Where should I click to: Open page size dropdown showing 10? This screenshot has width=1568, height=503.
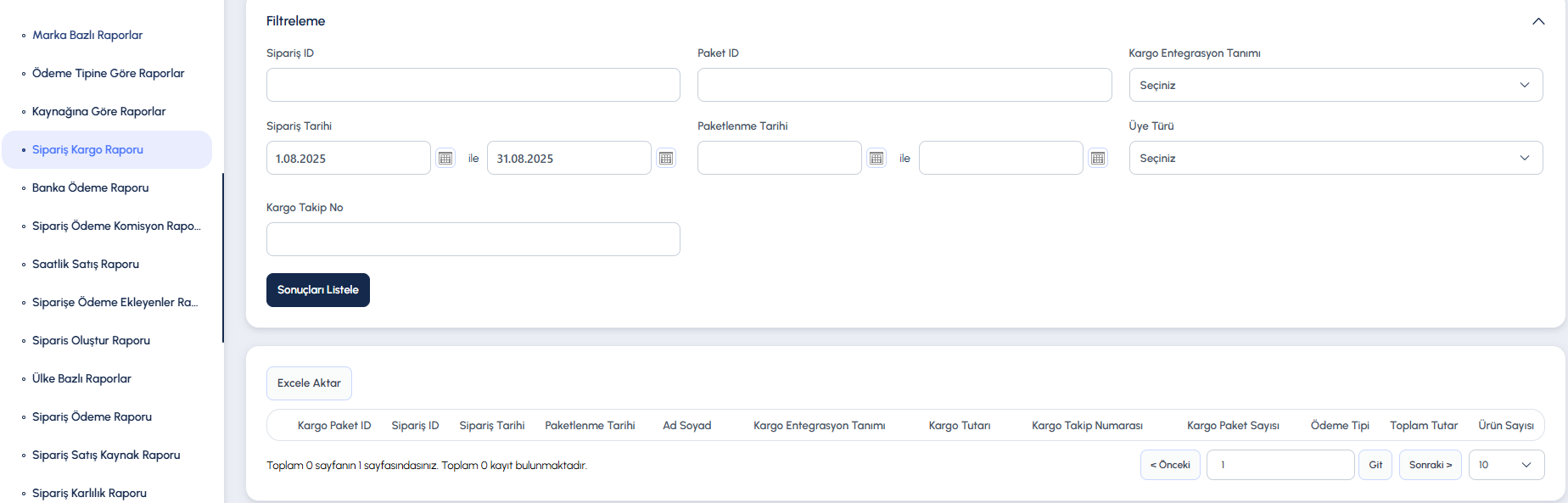[x=1506, y=465]
